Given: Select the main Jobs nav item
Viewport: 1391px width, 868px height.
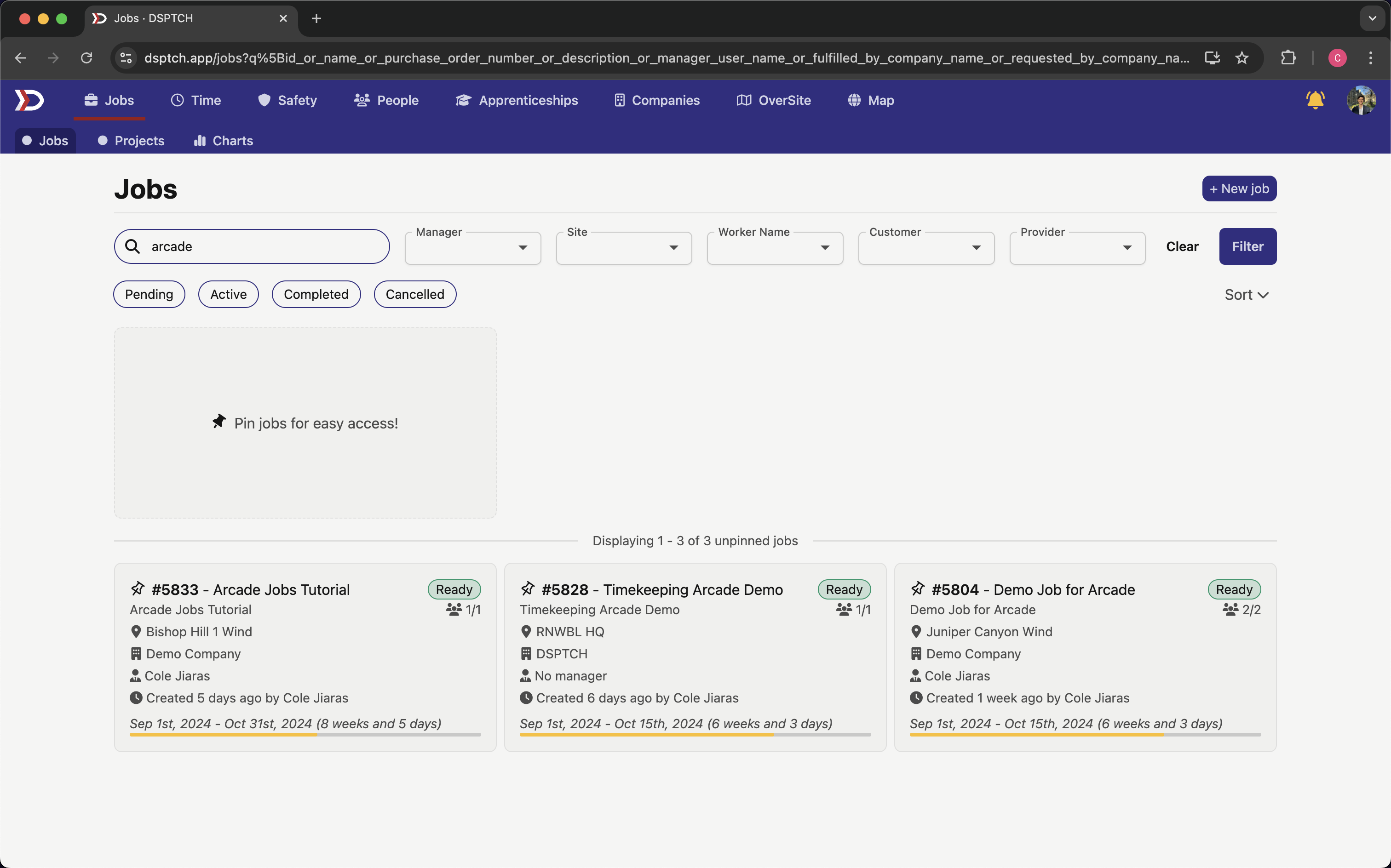Looking at the screenshot, I should [109, 101].
